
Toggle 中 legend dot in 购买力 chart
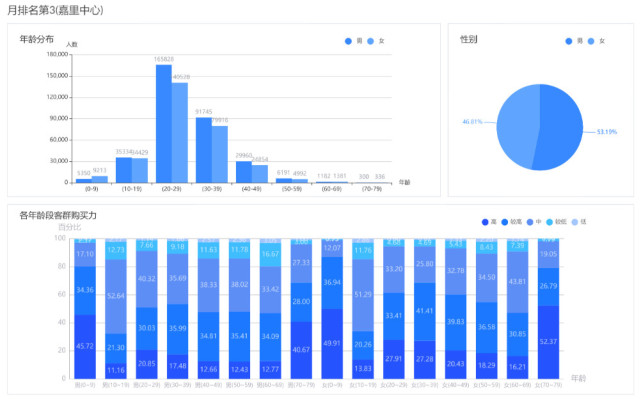pyautogui.click(x=530, y=222)
